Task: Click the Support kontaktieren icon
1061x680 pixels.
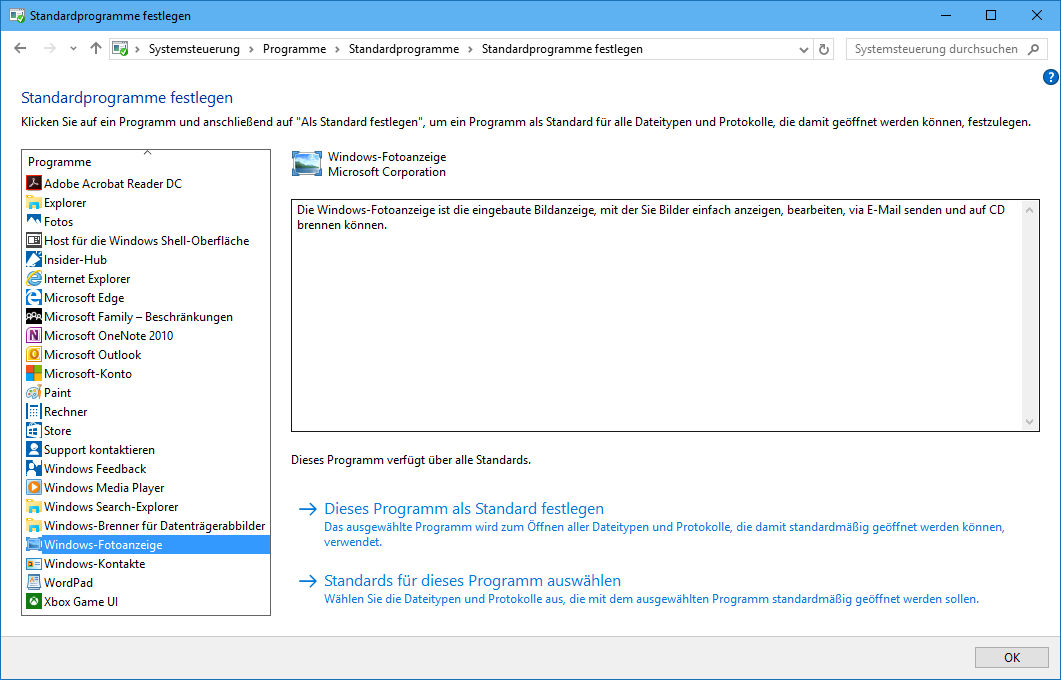Action: [x=34, y=449]
